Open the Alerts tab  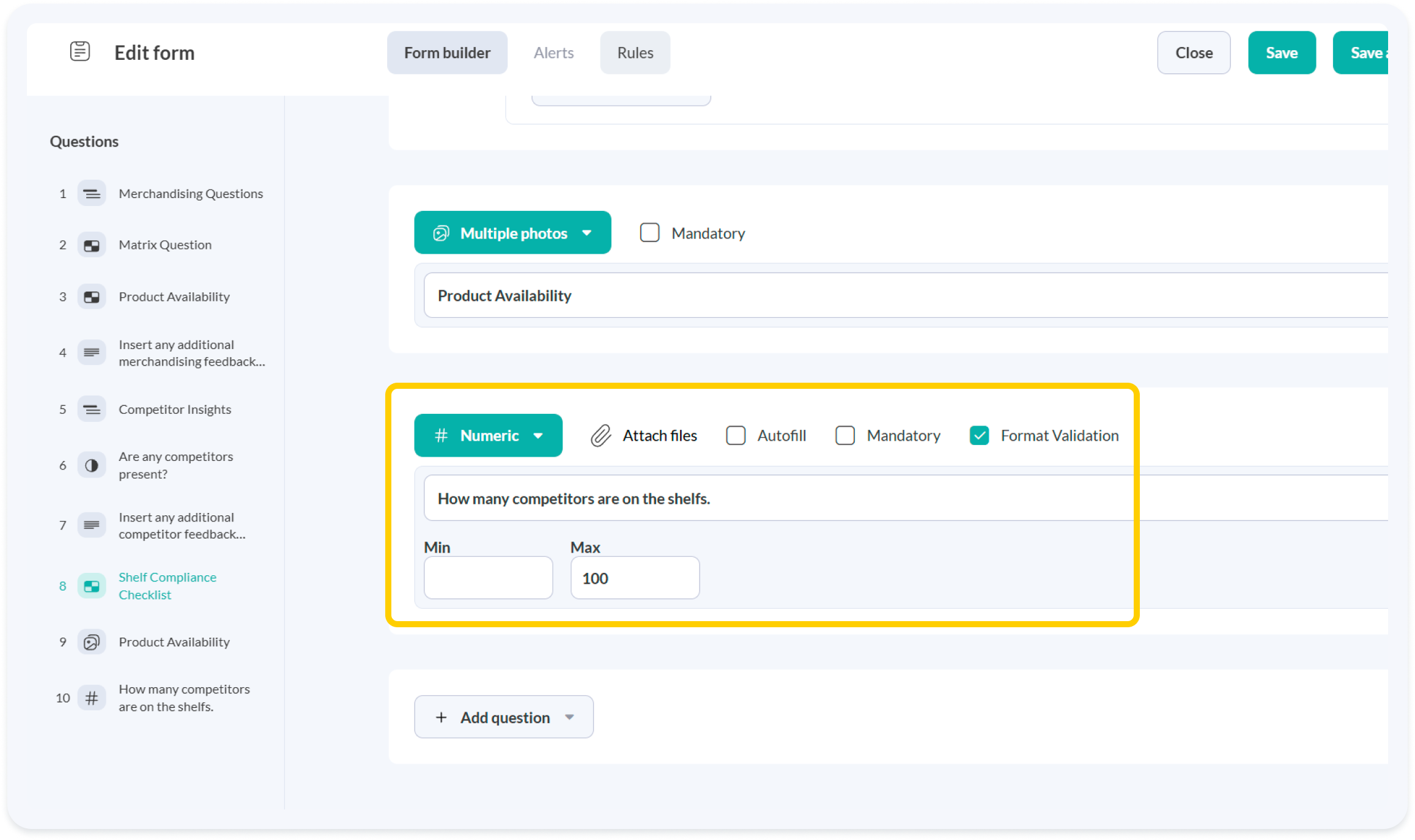click(x=553, y=53)
